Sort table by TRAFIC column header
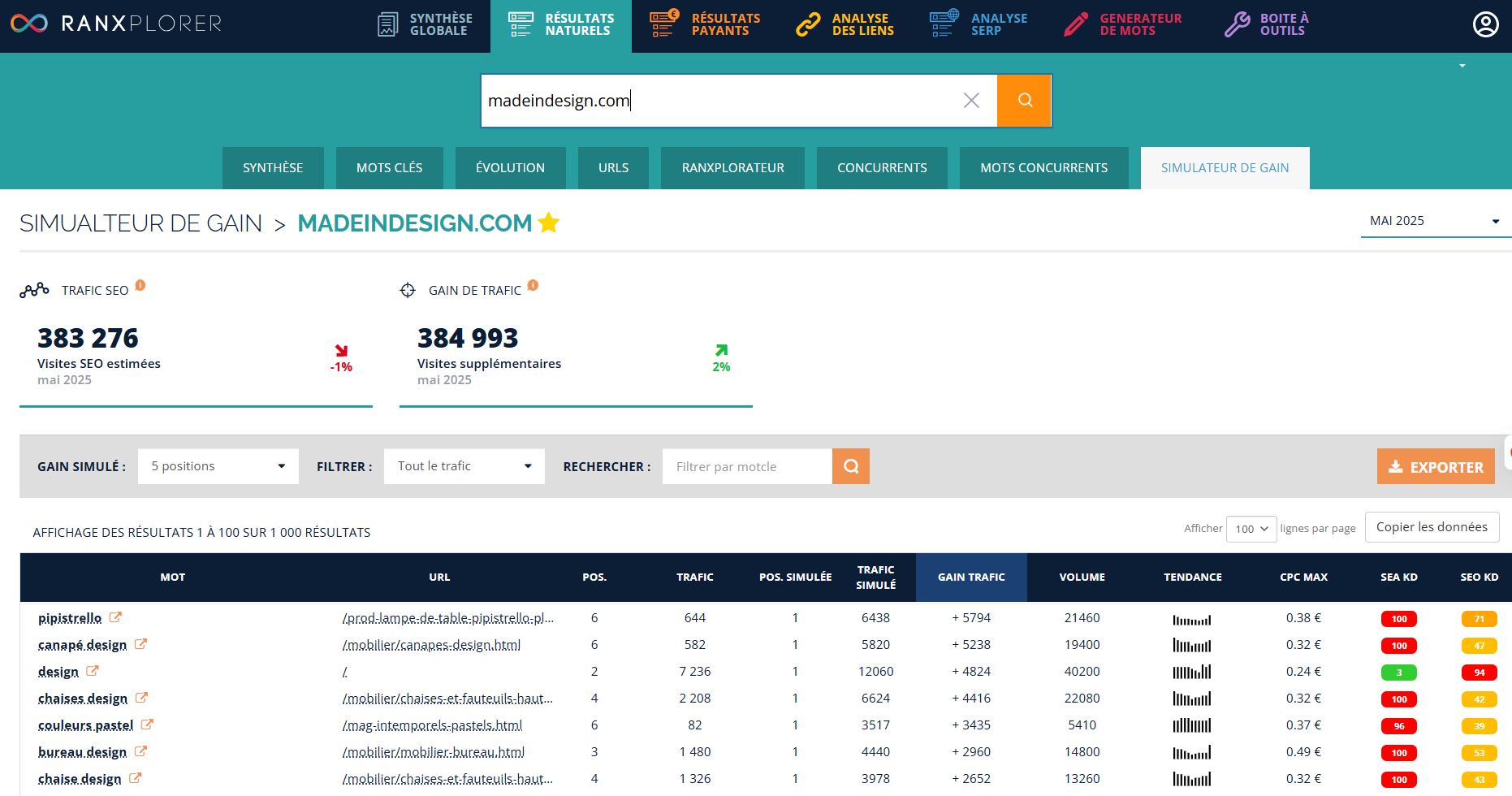This screenshot has height=796, width=1512. pyautogui.click(x=695, y=578)
